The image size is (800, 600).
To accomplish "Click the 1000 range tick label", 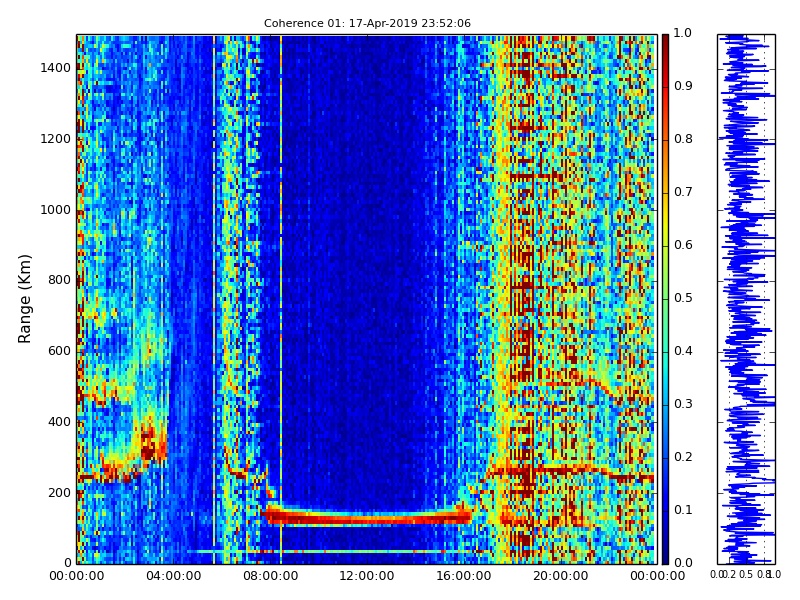I will 55,210.
